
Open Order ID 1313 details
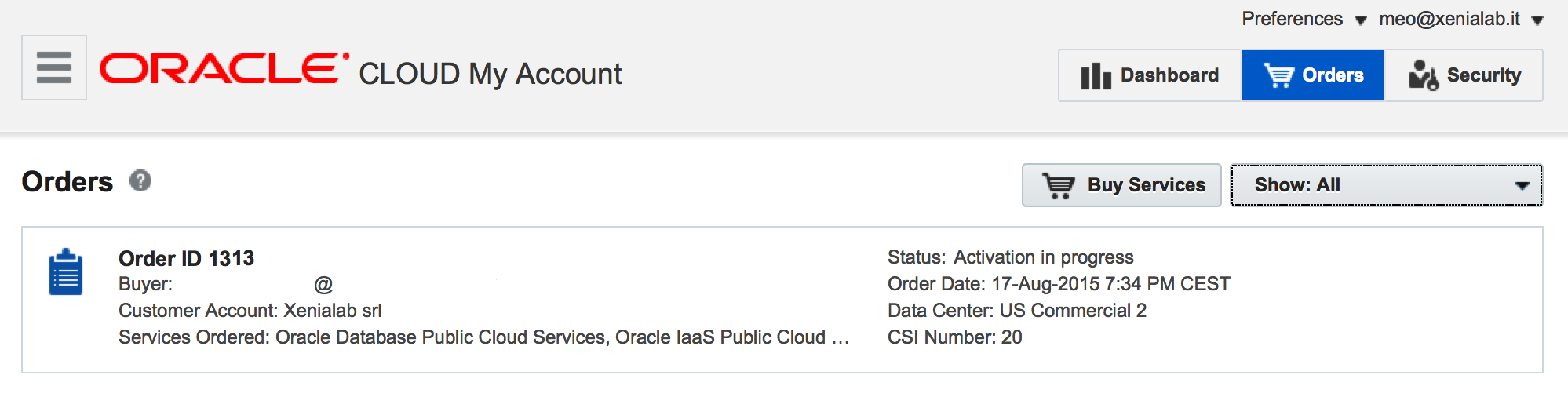click(187, 258)
